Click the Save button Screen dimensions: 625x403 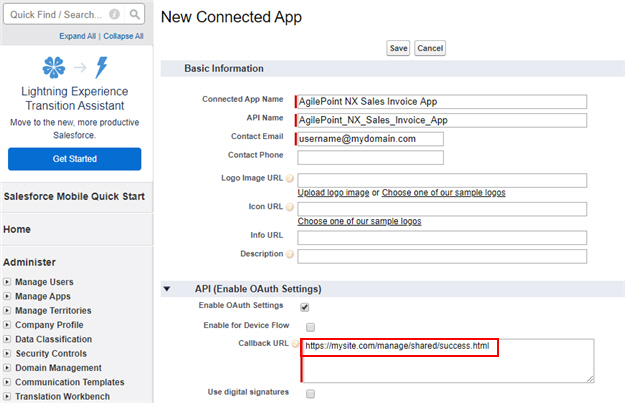tap(398, 48)
